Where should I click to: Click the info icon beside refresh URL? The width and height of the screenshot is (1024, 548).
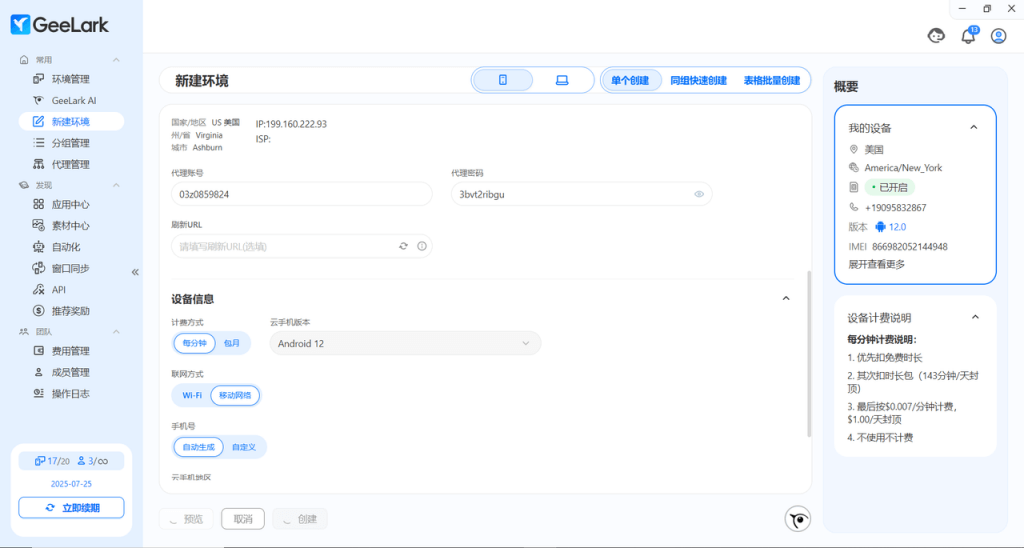coord(421,246)
